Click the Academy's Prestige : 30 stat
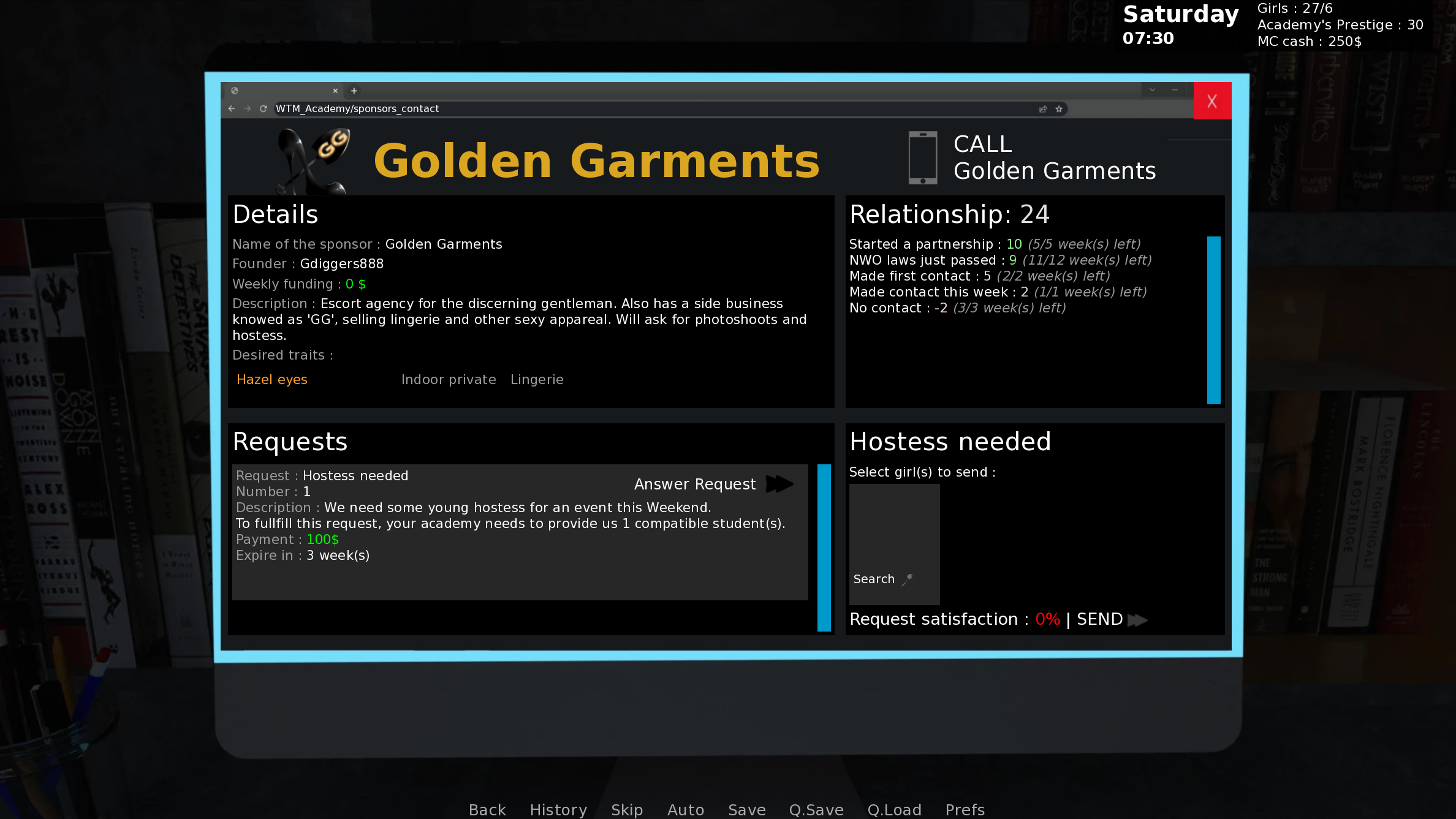Image resolution: width=1456 pixels, height=819 pixels. click(1340, 25)
